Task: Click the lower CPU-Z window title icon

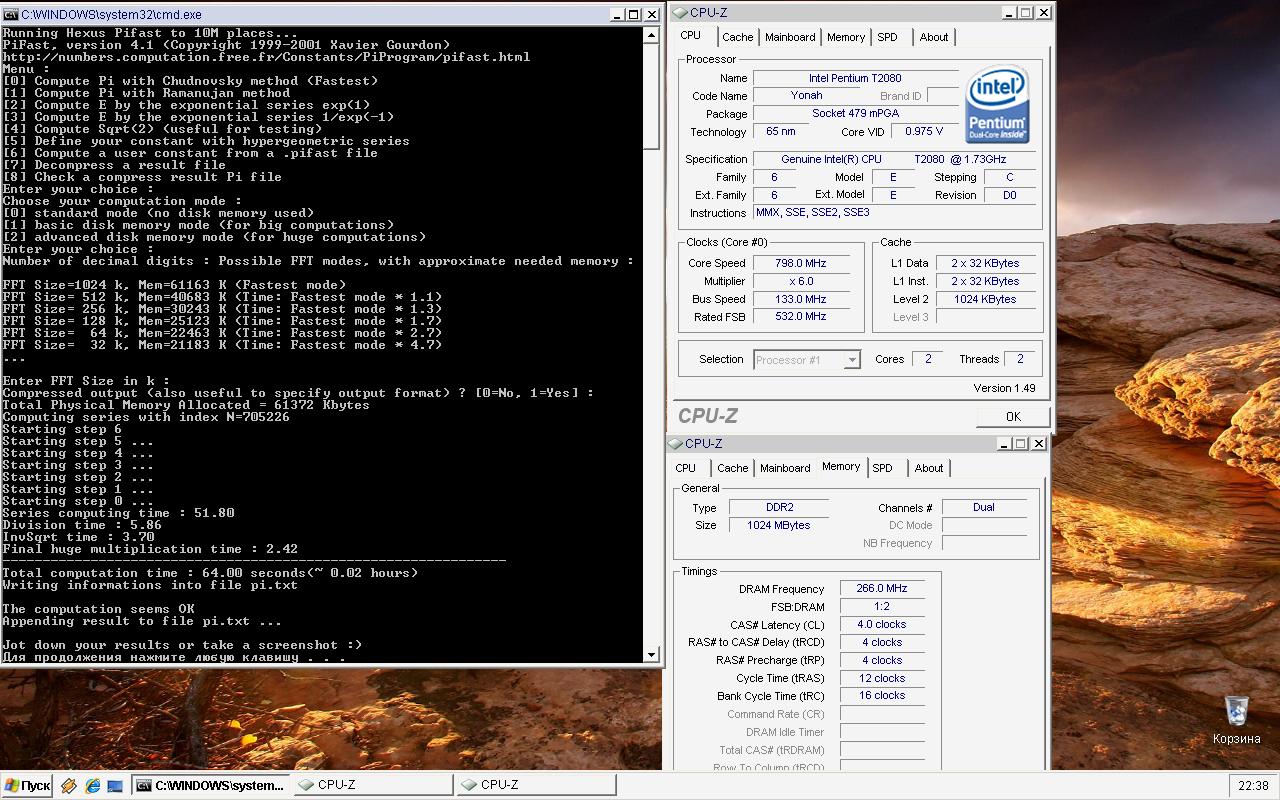Action: (x=676, y=444)
